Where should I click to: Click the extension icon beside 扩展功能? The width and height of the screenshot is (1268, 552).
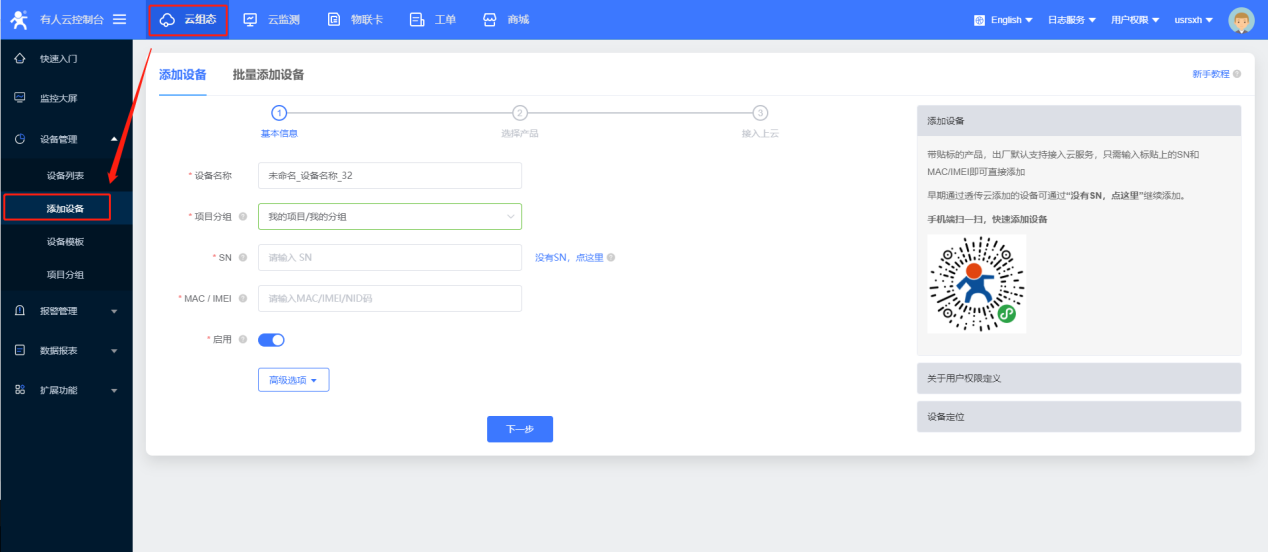pyautogui.click(x=20, y=390)
